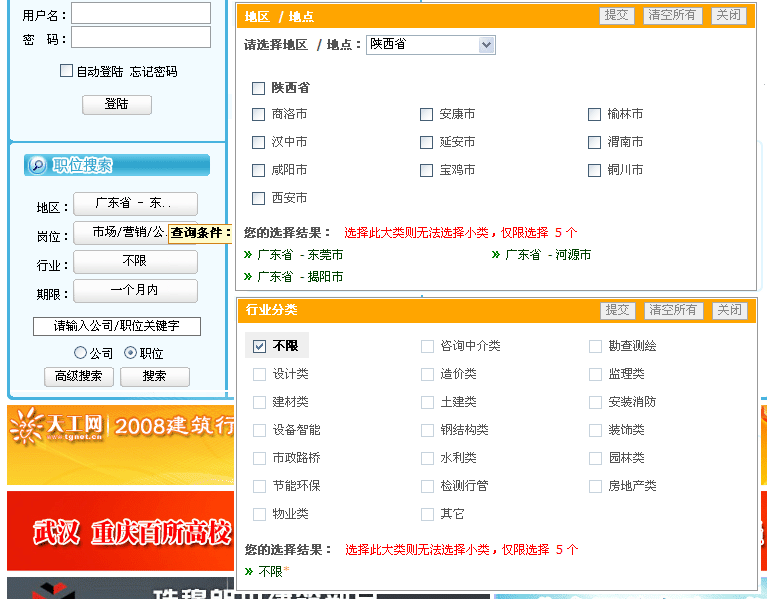Select the 职位 radio button
Viewport: 767px width, 599px height.
coord(130,353)
